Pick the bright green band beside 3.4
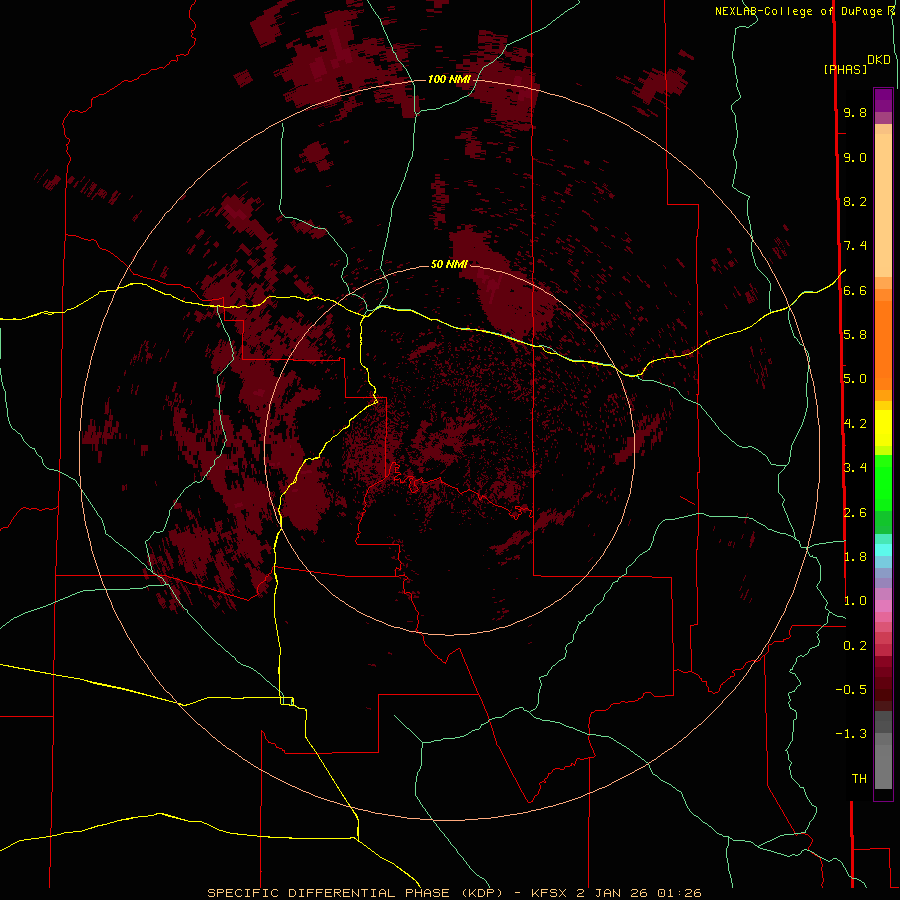Viewport: 900px width, 900px height. tap(883, 483)
